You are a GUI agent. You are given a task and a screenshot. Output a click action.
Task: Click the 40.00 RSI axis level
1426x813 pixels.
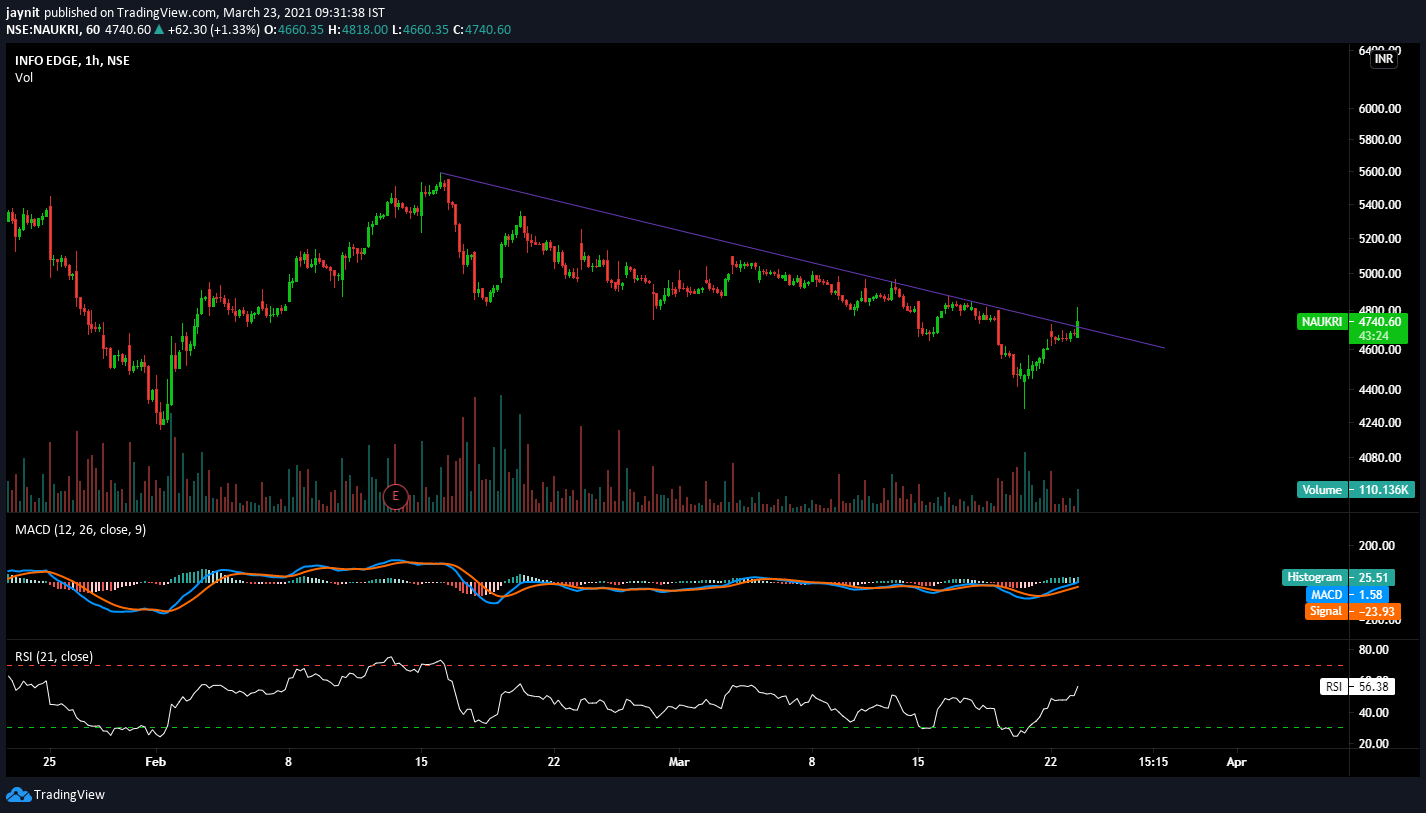pyautogui.click(x=1376, y=713)
